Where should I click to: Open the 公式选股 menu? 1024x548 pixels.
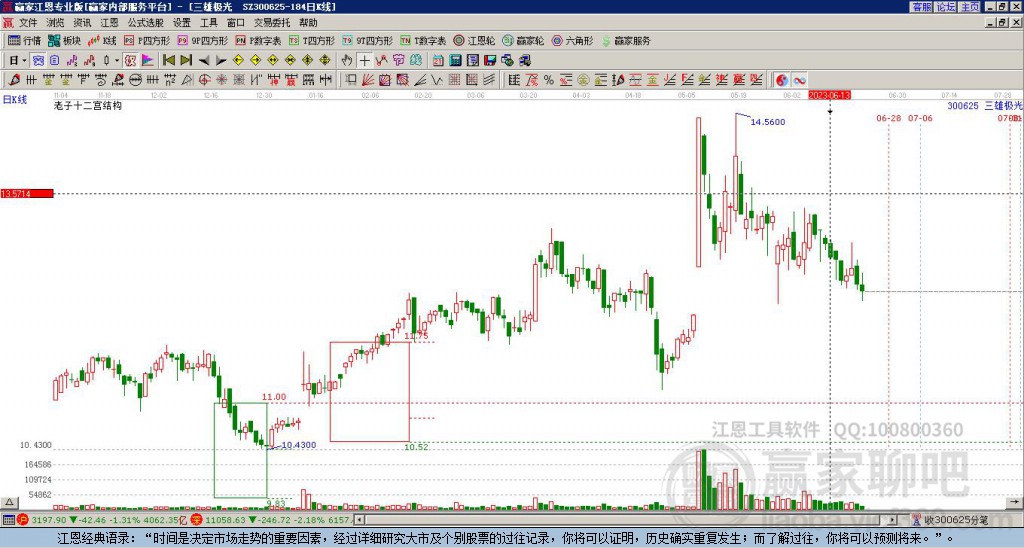pos(146,23)
